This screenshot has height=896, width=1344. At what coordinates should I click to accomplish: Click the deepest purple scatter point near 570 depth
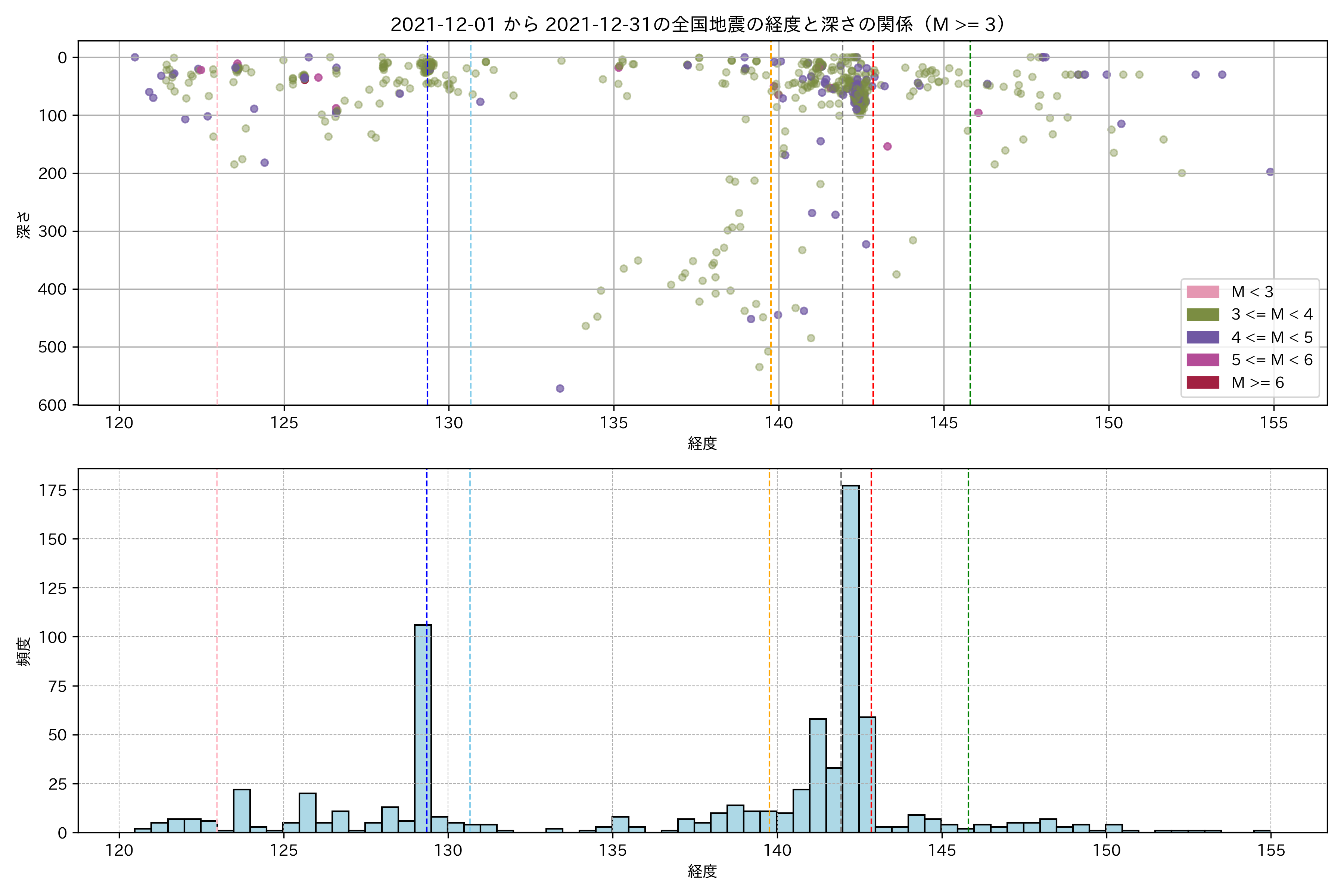(x=560, y=389)
